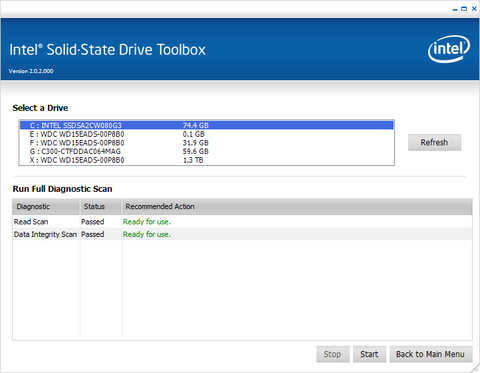This screenshot has height=373, width=480.
Task: Select the Data Integrity Scan row
Action: (242, 234)
